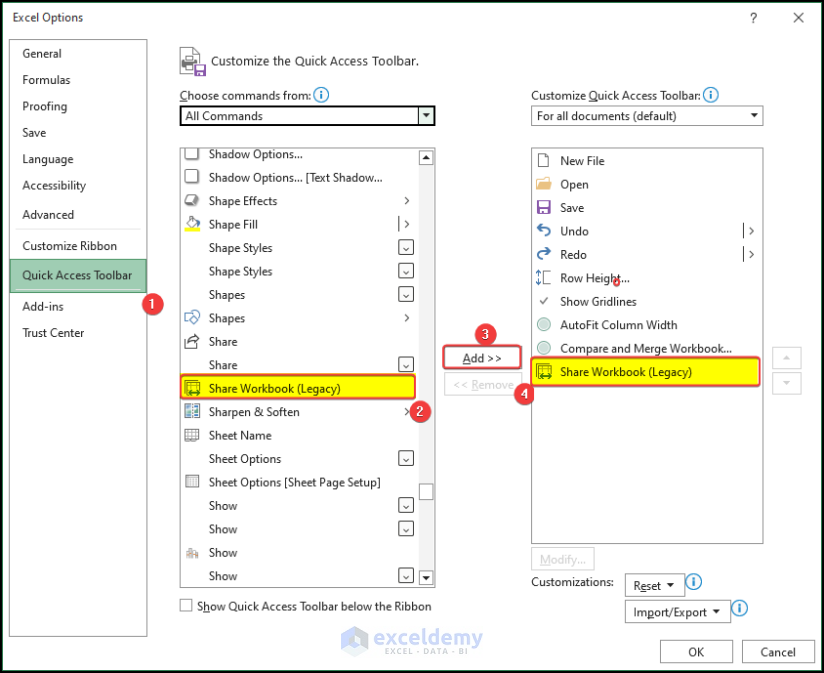
Task: Click the Sheet Options [Sheet Page Setup] icon
Action: coord(192,482)
